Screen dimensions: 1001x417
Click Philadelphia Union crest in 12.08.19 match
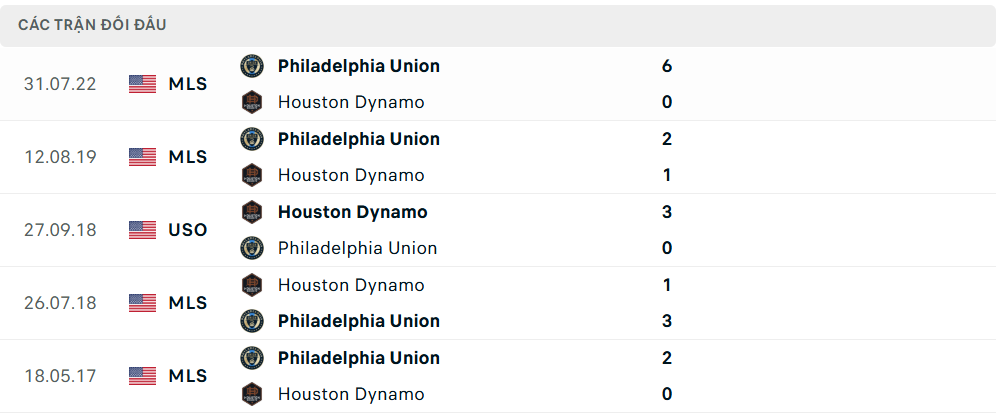[x=252, y=139]
